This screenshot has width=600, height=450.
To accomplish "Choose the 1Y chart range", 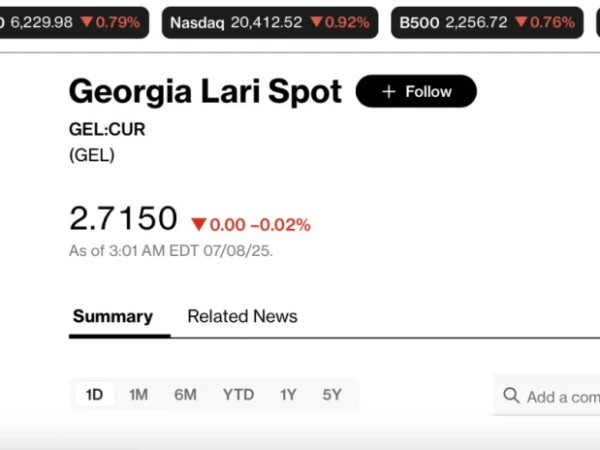I will click(x=288, y=395).
